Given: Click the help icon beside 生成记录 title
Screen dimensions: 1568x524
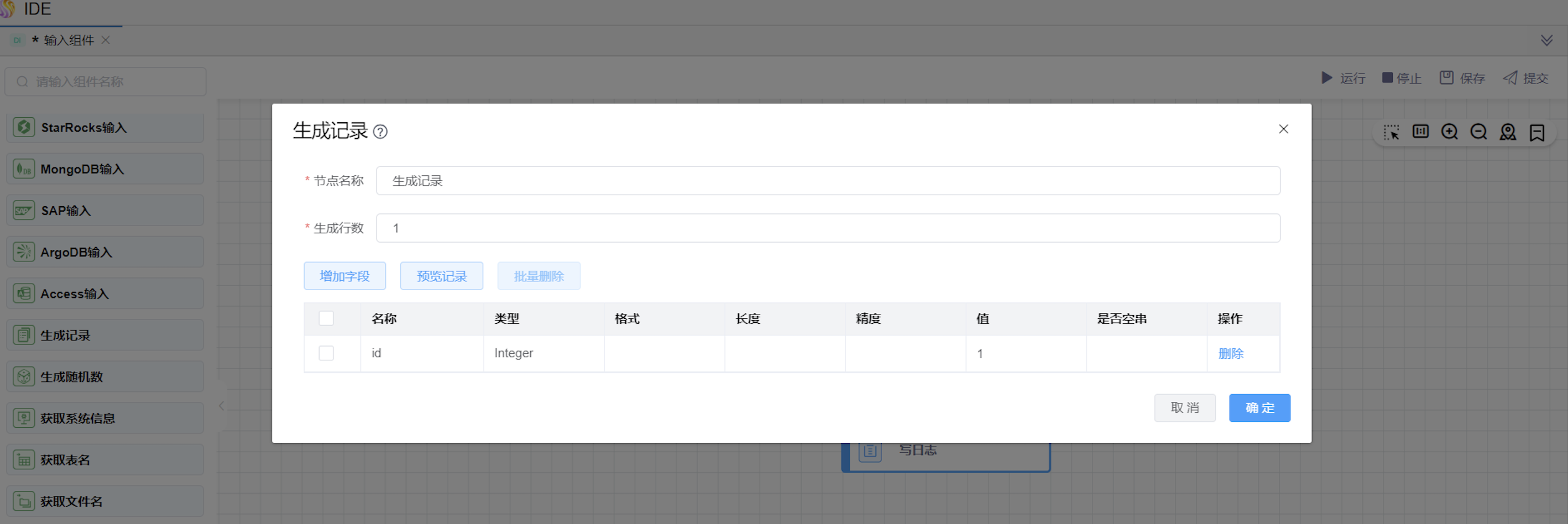Looking at the screenshot, I should coord(380,132).
